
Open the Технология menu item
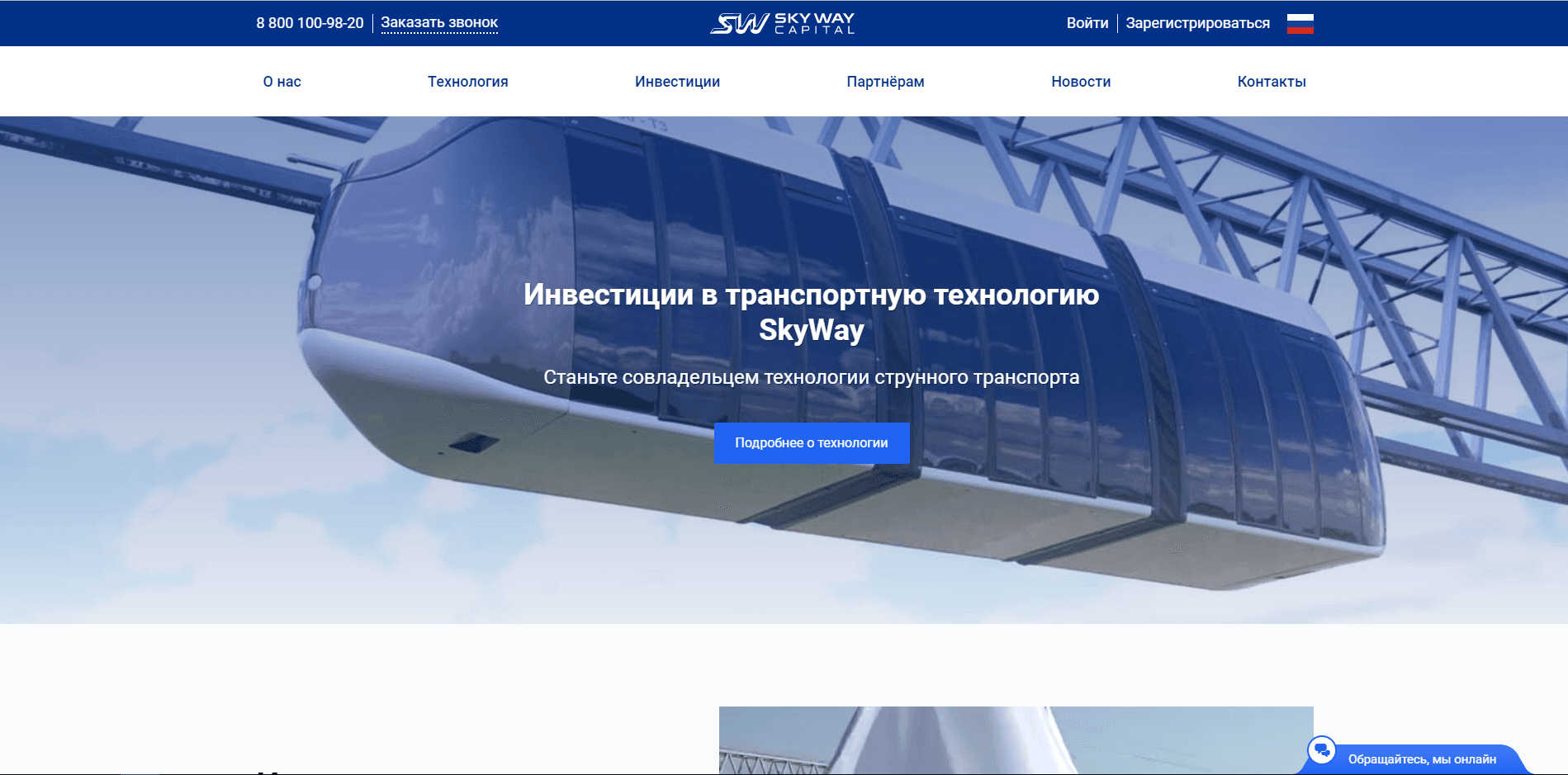coord(467,81)
